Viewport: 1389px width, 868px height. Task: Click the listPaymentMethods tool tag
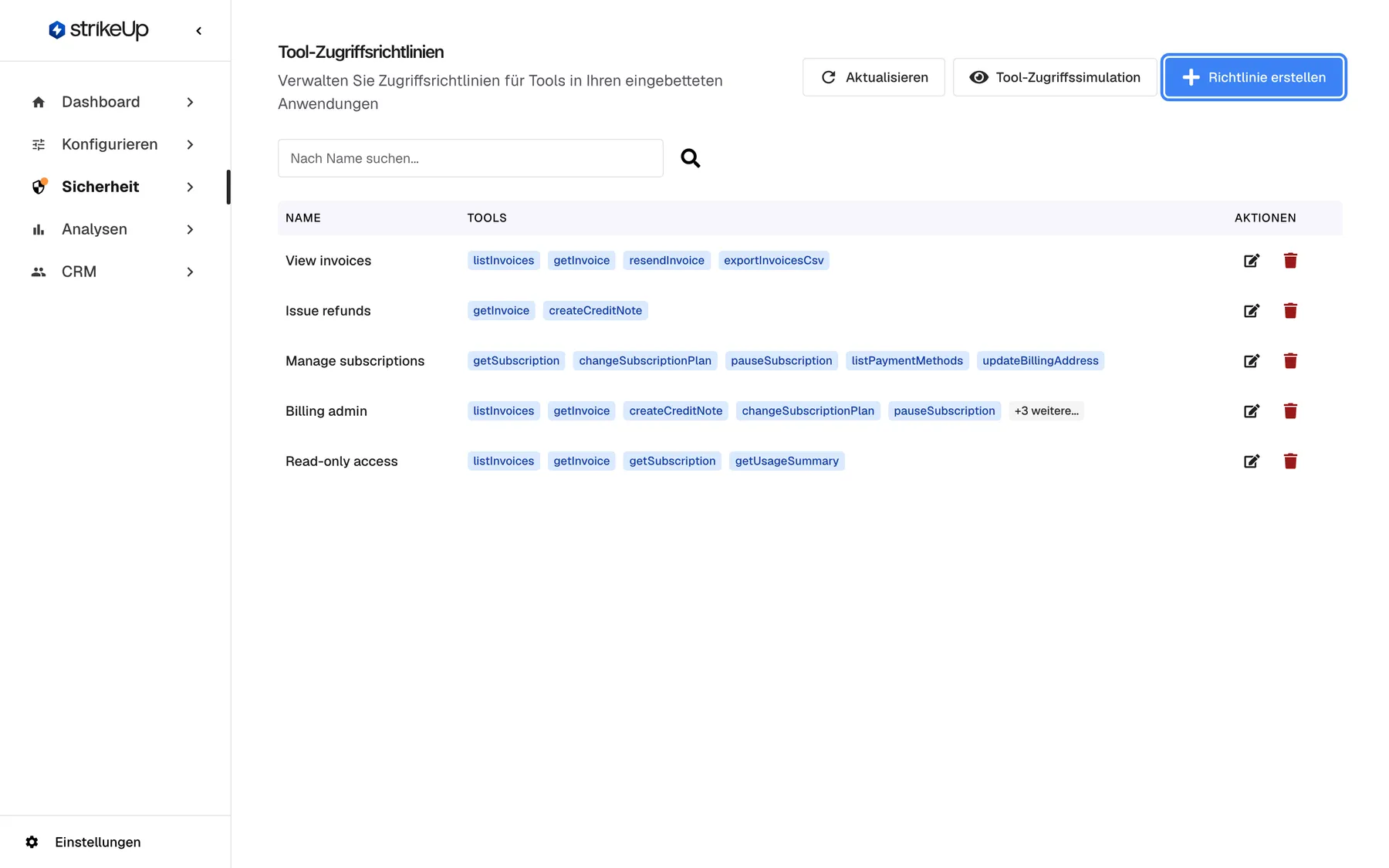pos(907,361)
